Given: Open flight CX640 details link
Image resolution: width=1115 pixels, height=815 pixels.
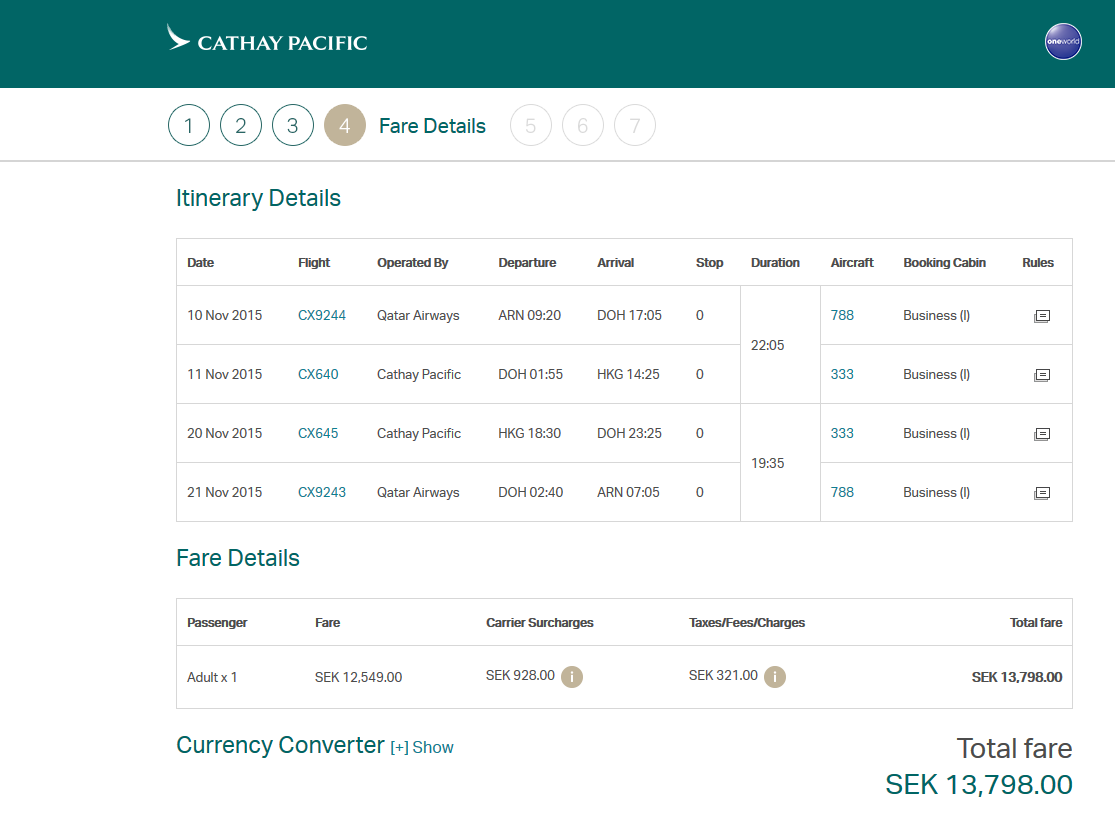Looking at the screenshot, I should pyautogui.click(x=318, y=374).
